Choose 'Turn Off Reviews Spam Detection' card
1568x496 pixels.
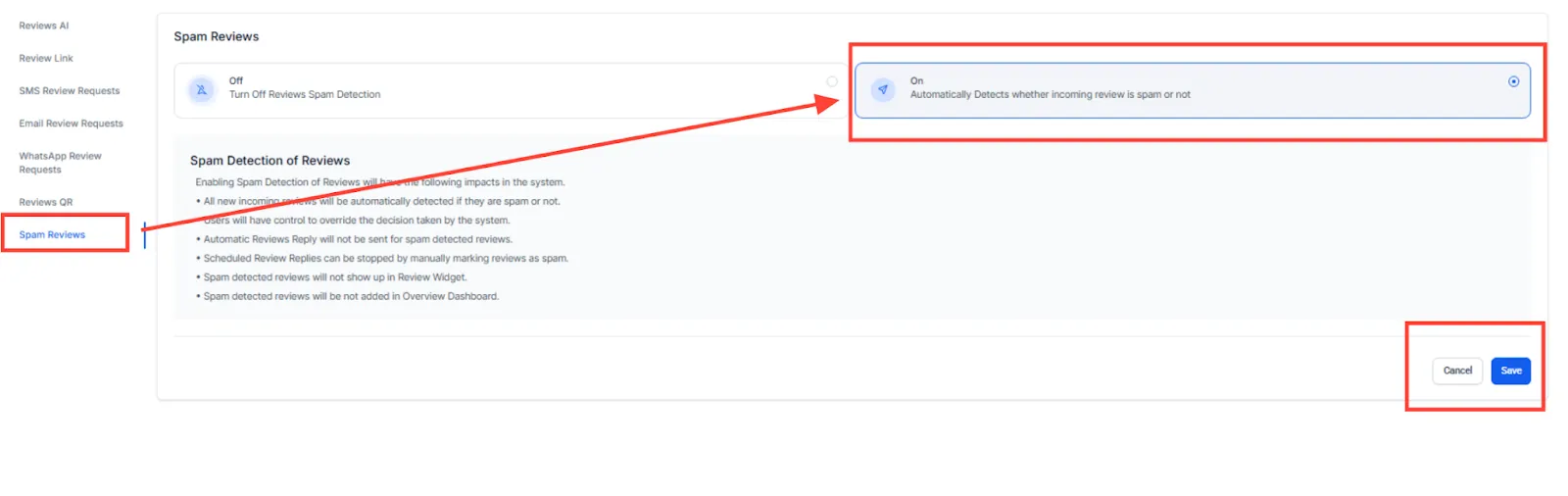pos(511,90)
